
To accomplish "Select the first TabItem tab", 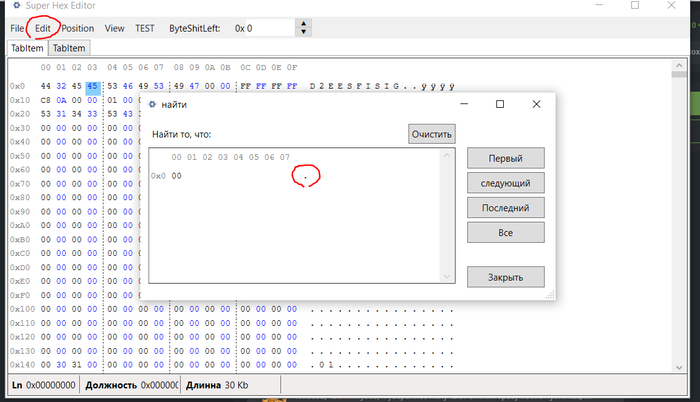I will click(27, 48).
